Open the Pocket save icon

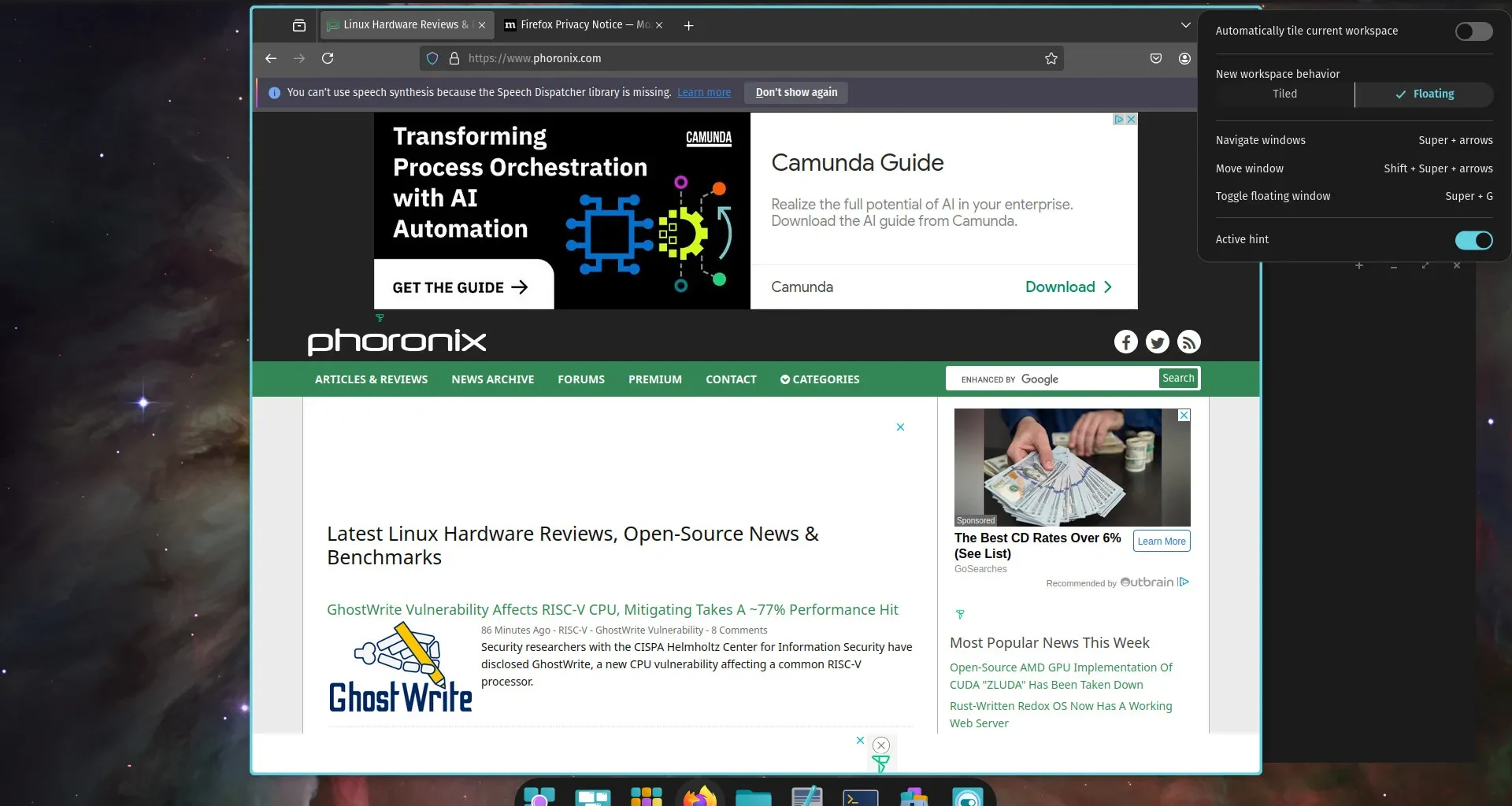point(1156,58)
